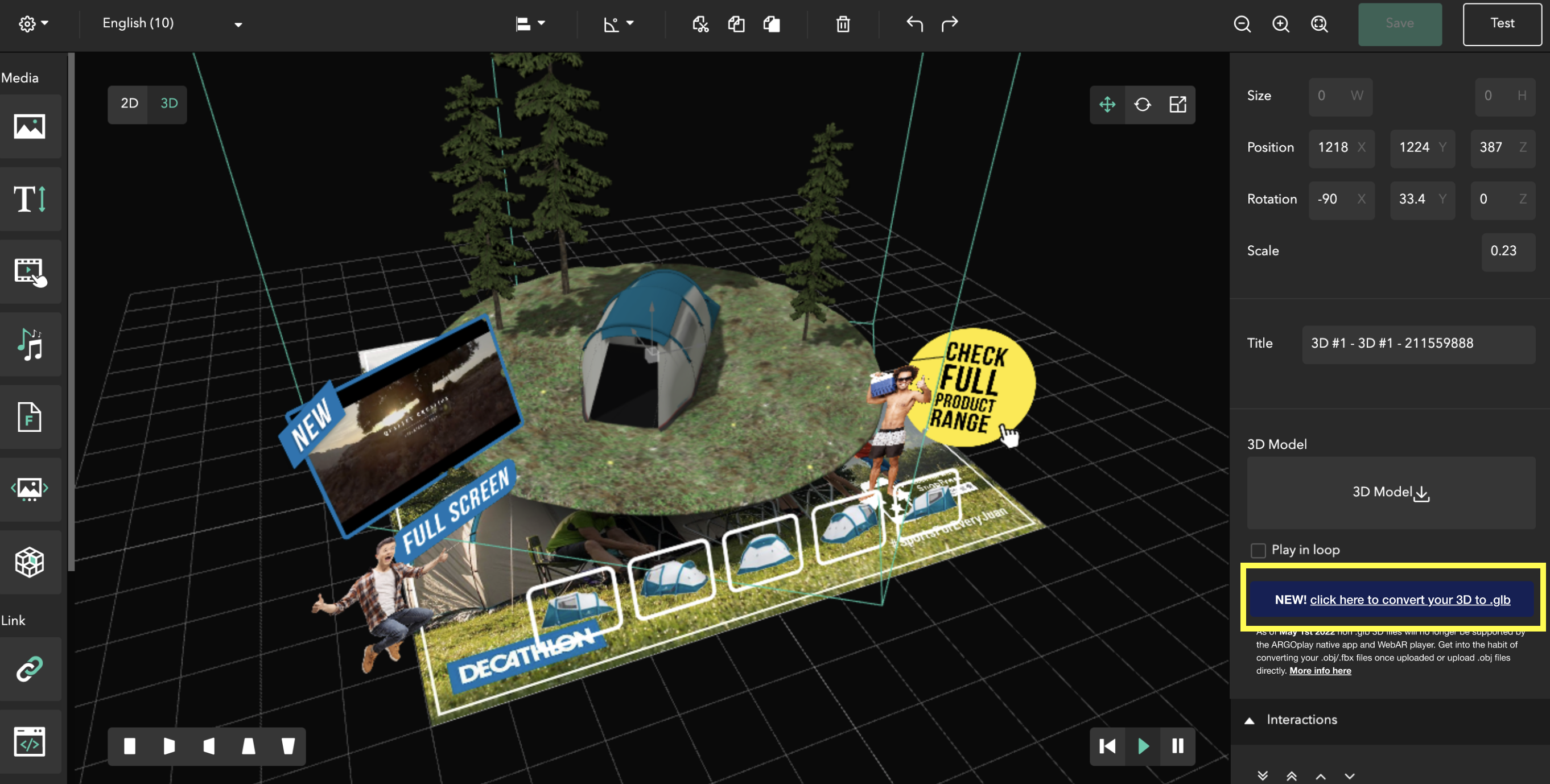Click the single chevron up icon

(1320, 775)
